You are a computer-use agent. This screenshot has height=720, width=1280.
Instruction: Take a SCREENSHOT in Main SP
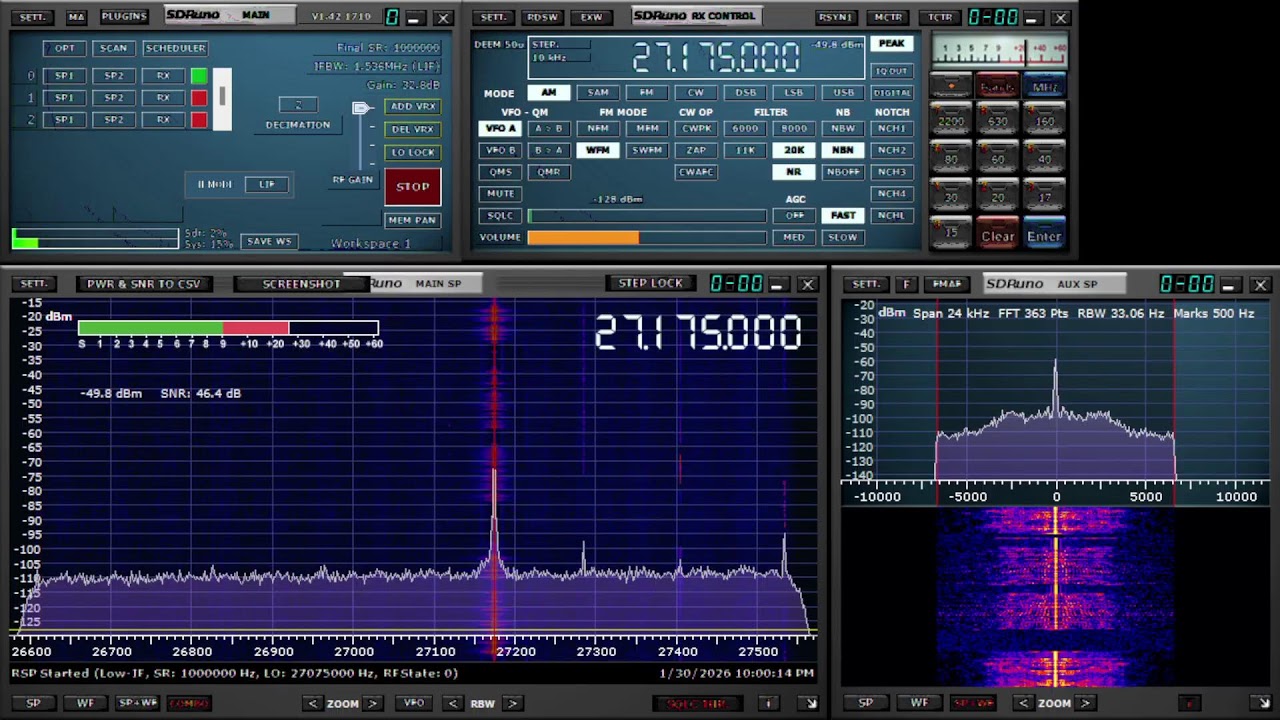pos(301,284)
